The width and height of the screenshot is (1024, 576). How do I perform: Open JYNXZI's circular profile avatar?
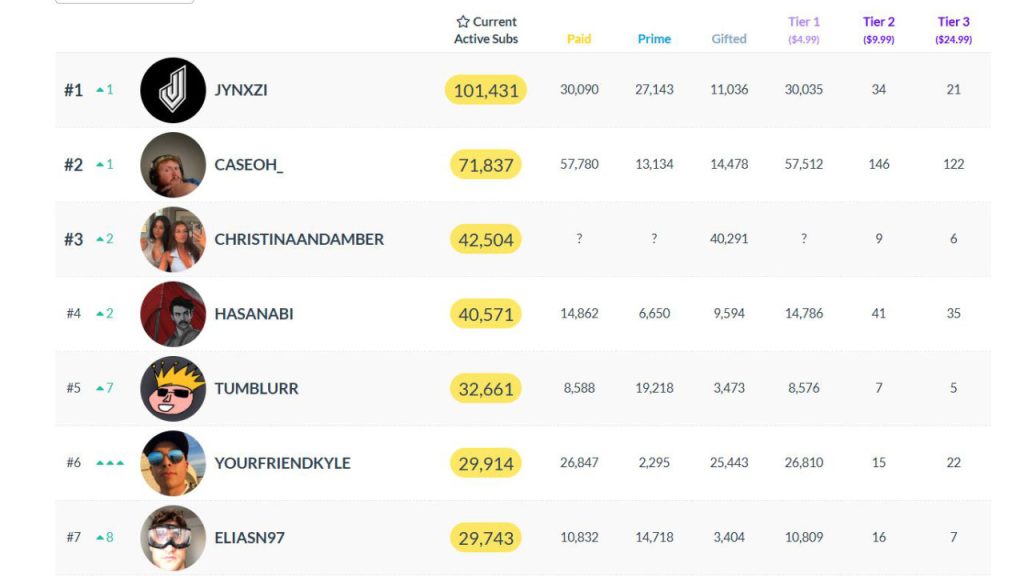pyautogui.click(x=172, y=90)
